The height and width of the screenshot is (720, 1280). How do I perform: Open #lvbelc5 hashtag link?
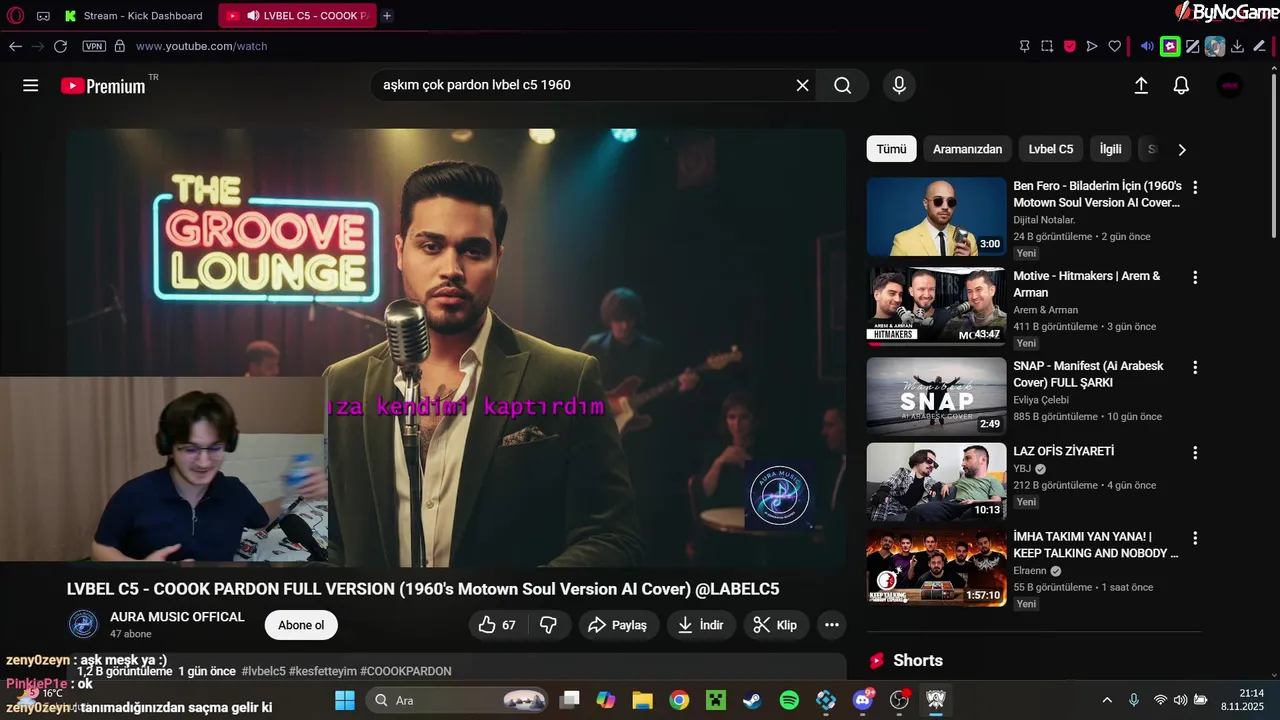click(263, 671)
